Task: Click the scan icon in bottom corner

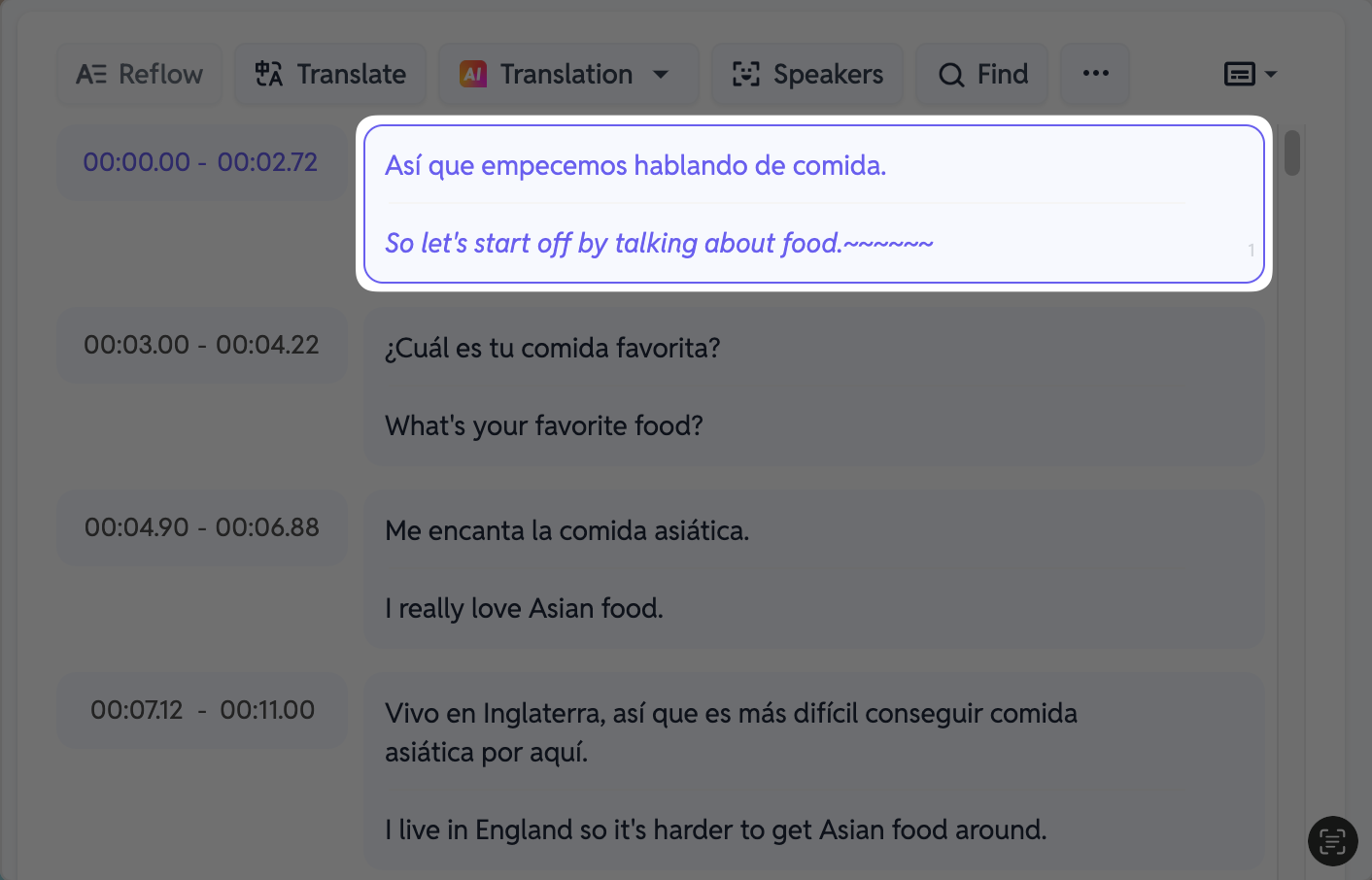Action: (x=1332, y=841)
